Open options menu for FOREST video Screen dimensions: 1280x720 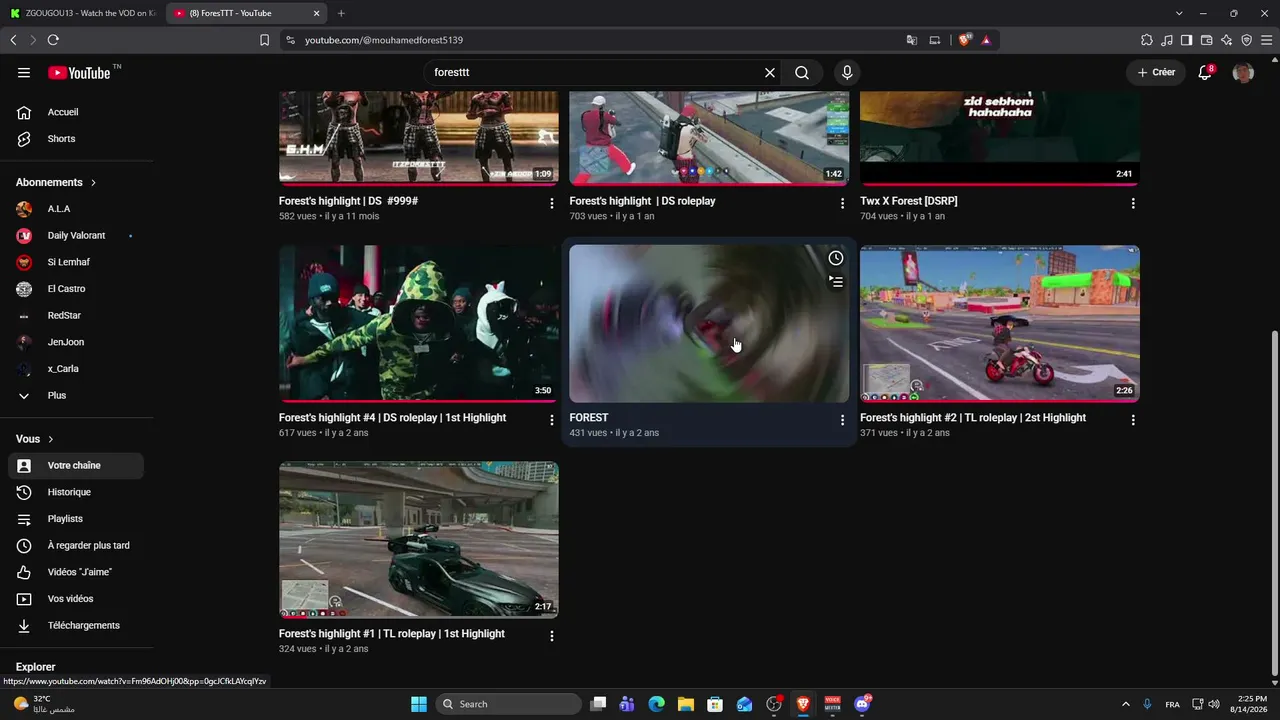[x=842, y=421]
